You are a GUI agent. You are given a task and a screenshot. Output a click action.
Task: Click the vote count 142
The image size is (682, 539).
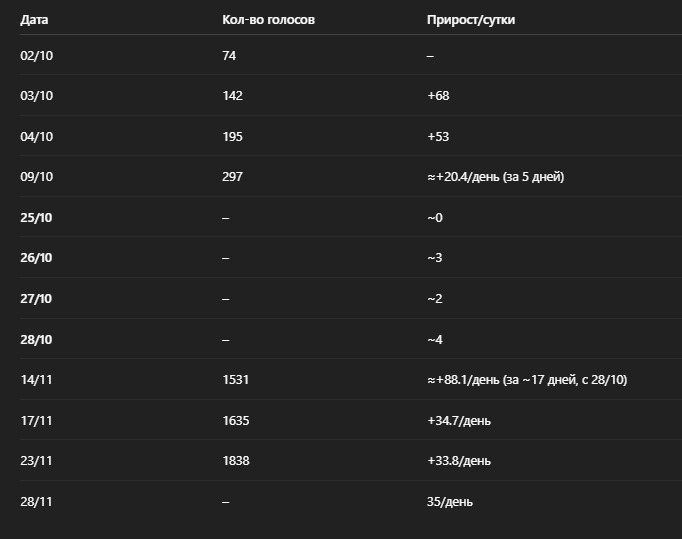(232, 96)
